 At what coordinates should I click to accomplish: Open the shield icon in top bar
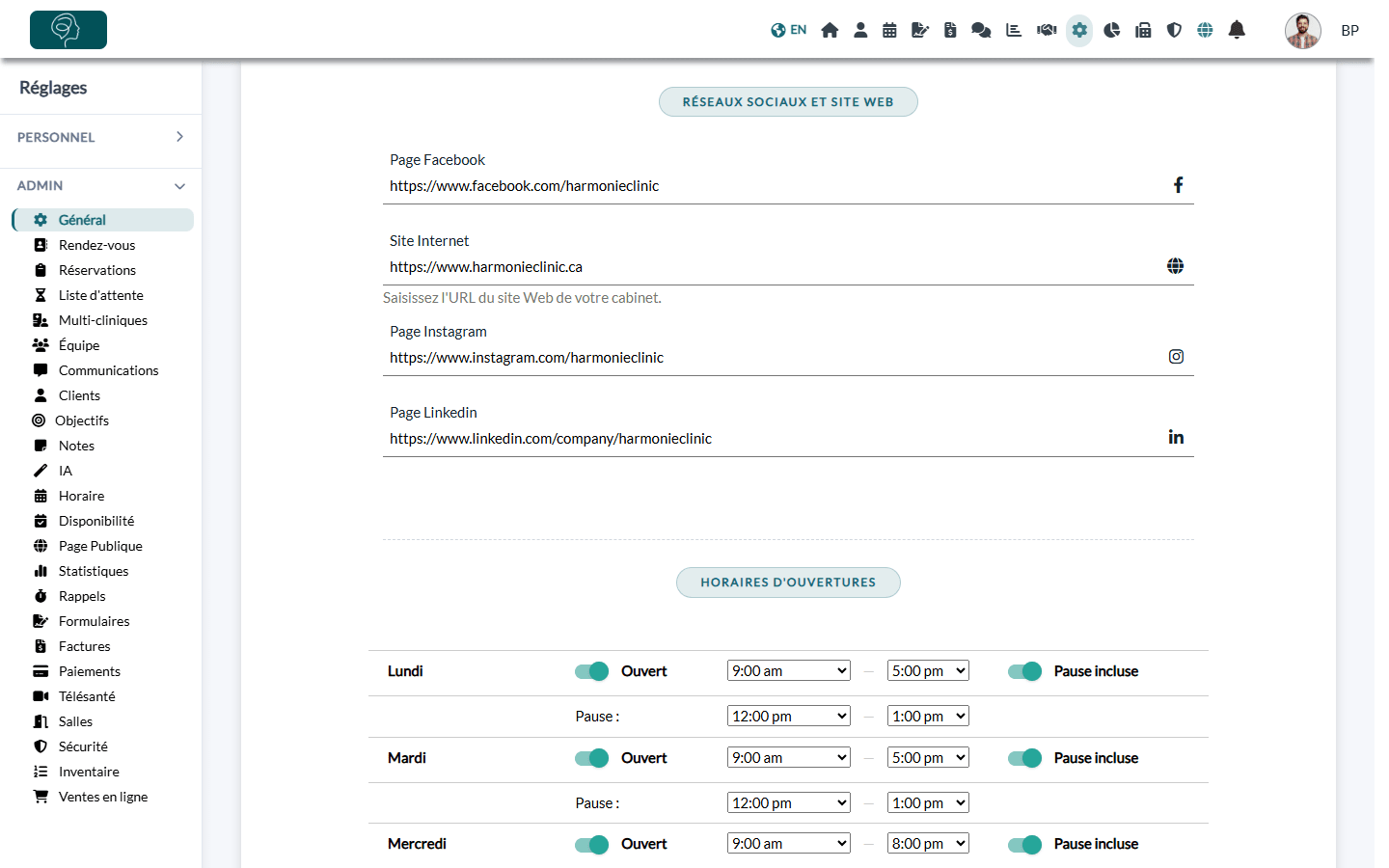pos(1174,30)
